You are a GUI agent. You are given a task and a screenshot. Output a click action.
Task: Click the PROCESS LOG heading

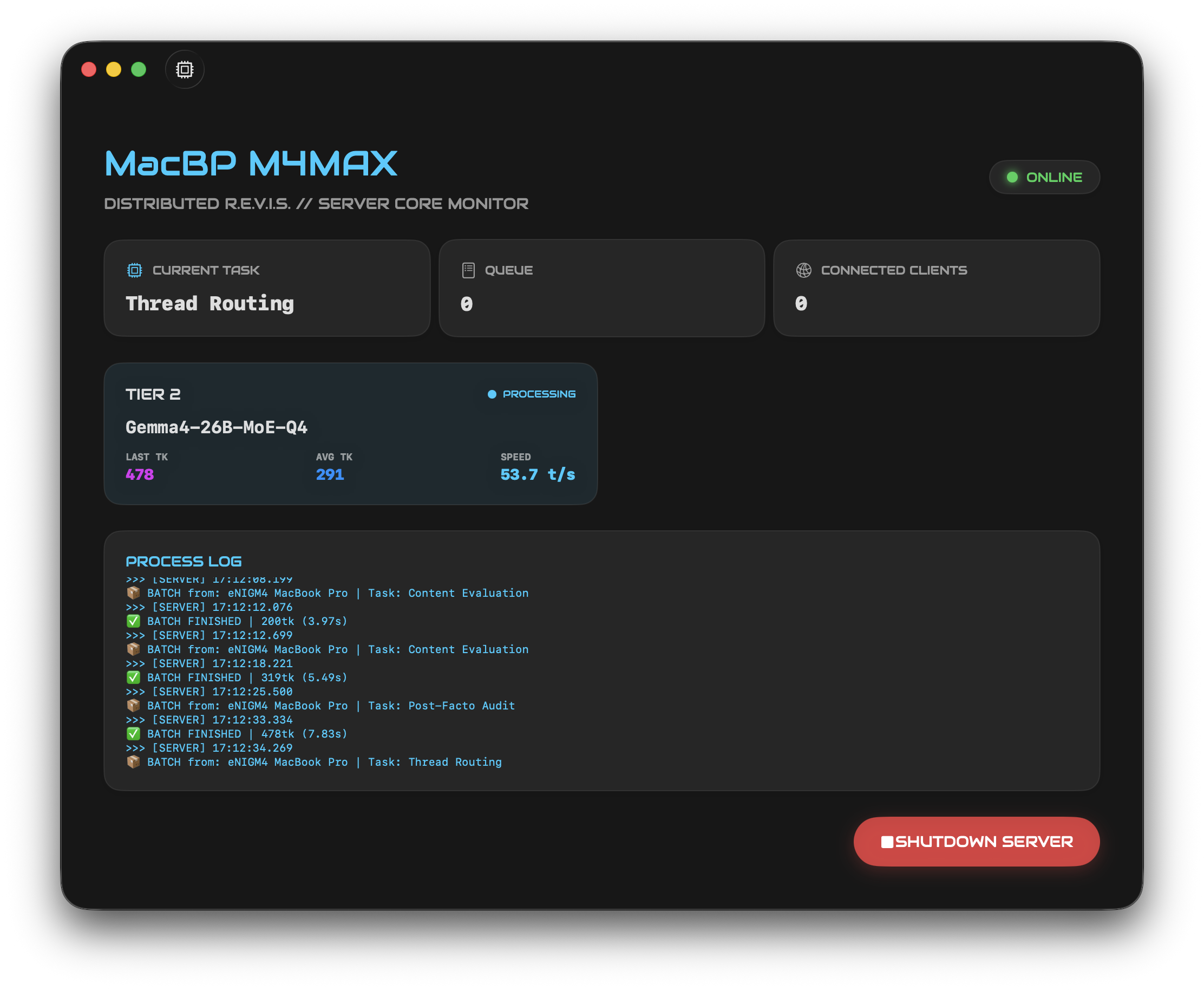click(x=184, y=562)
